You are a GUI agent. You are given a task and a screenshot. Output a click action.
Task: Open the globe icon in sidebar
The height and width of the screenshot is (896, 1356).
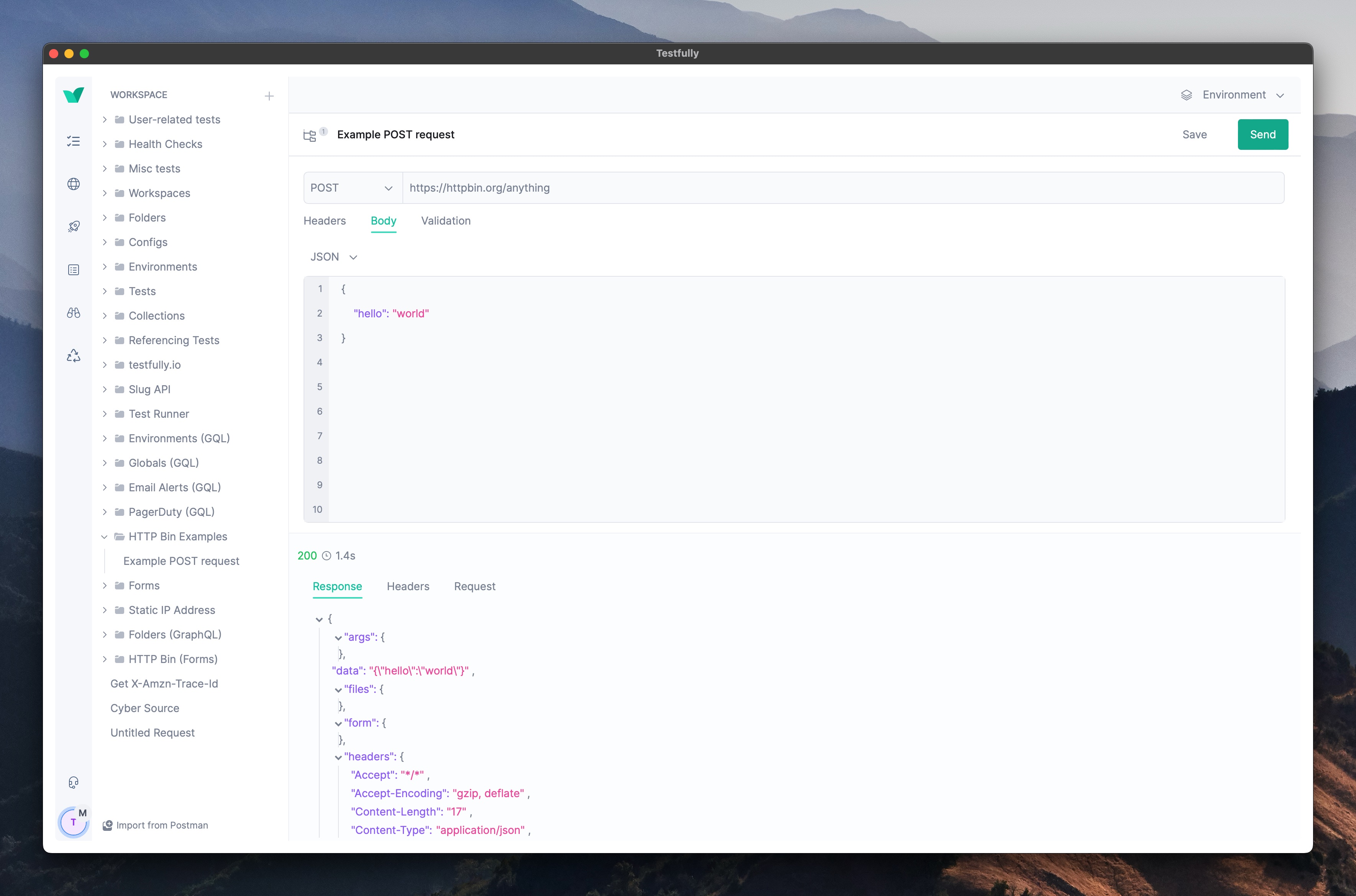[x=74, y=184]
